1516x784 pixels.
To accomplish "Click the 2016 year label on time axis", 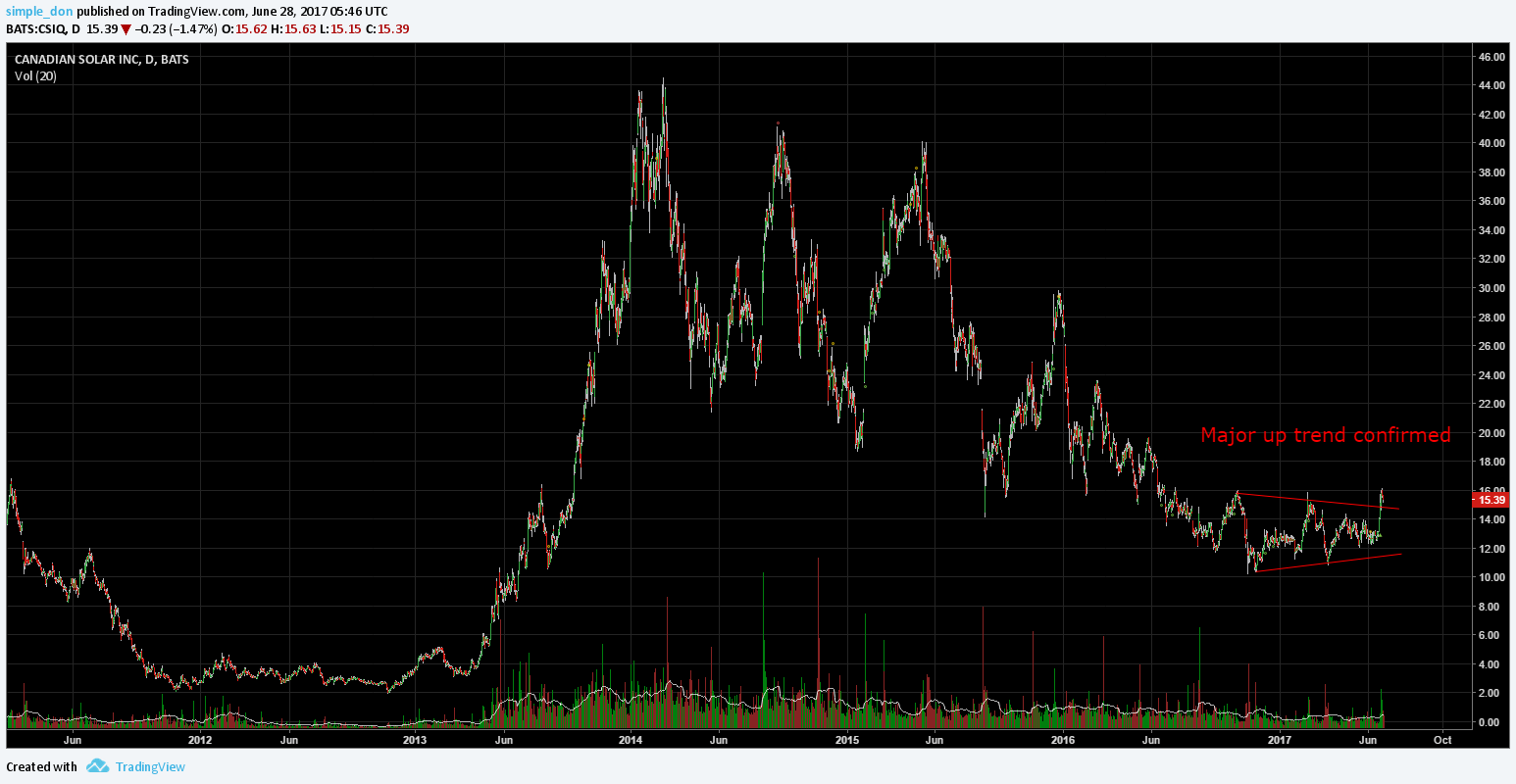I will pos(1063,740).
